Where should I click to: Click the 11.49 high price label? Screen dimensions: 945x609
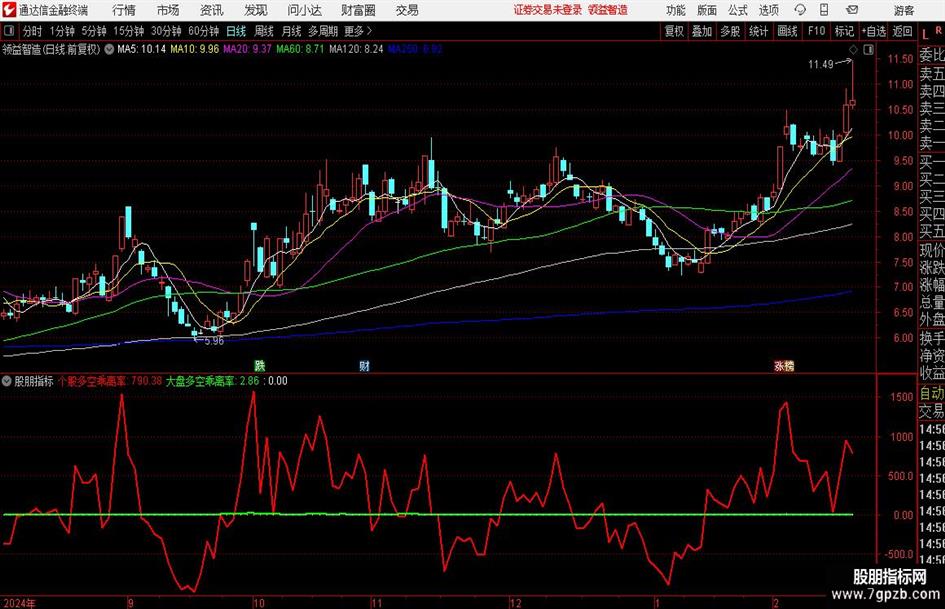tap(820, 64)
